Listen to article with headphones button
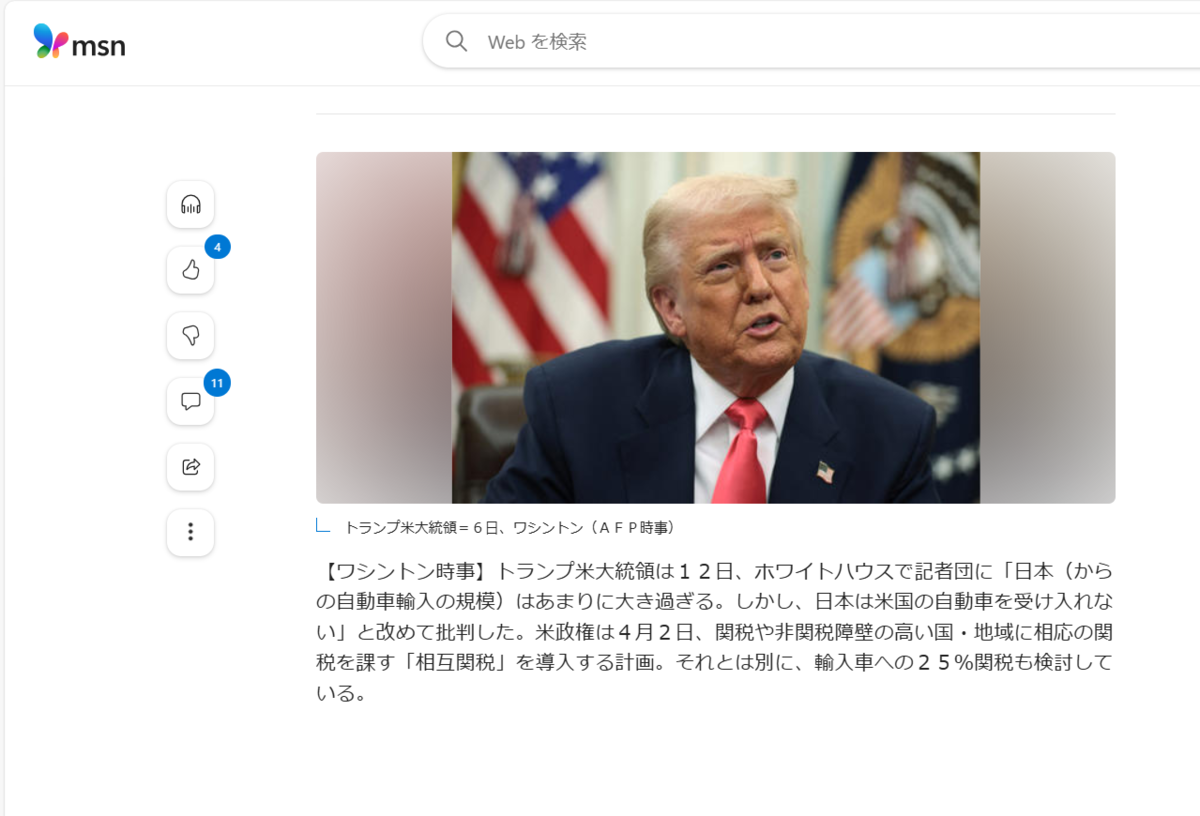The height and width of the screenshot is (816, 1200). [190, 205]
